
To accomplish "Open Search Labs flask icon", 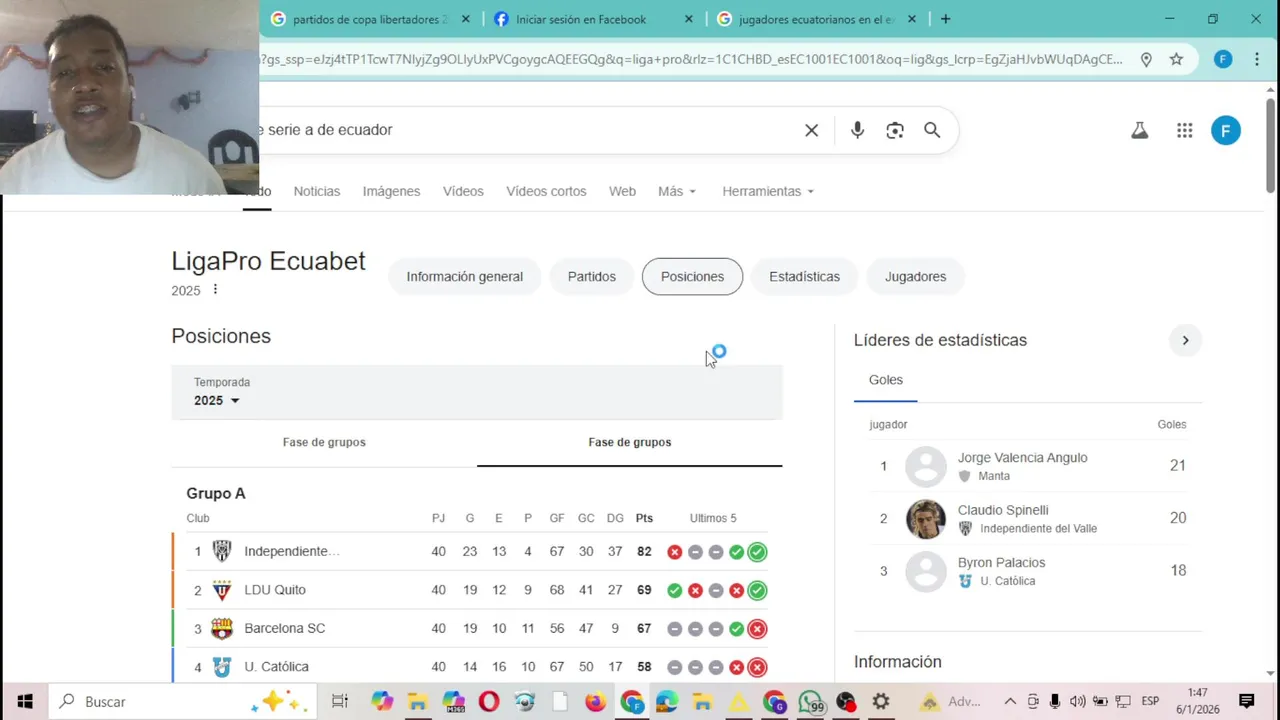I will click(x=1139, y=130).
